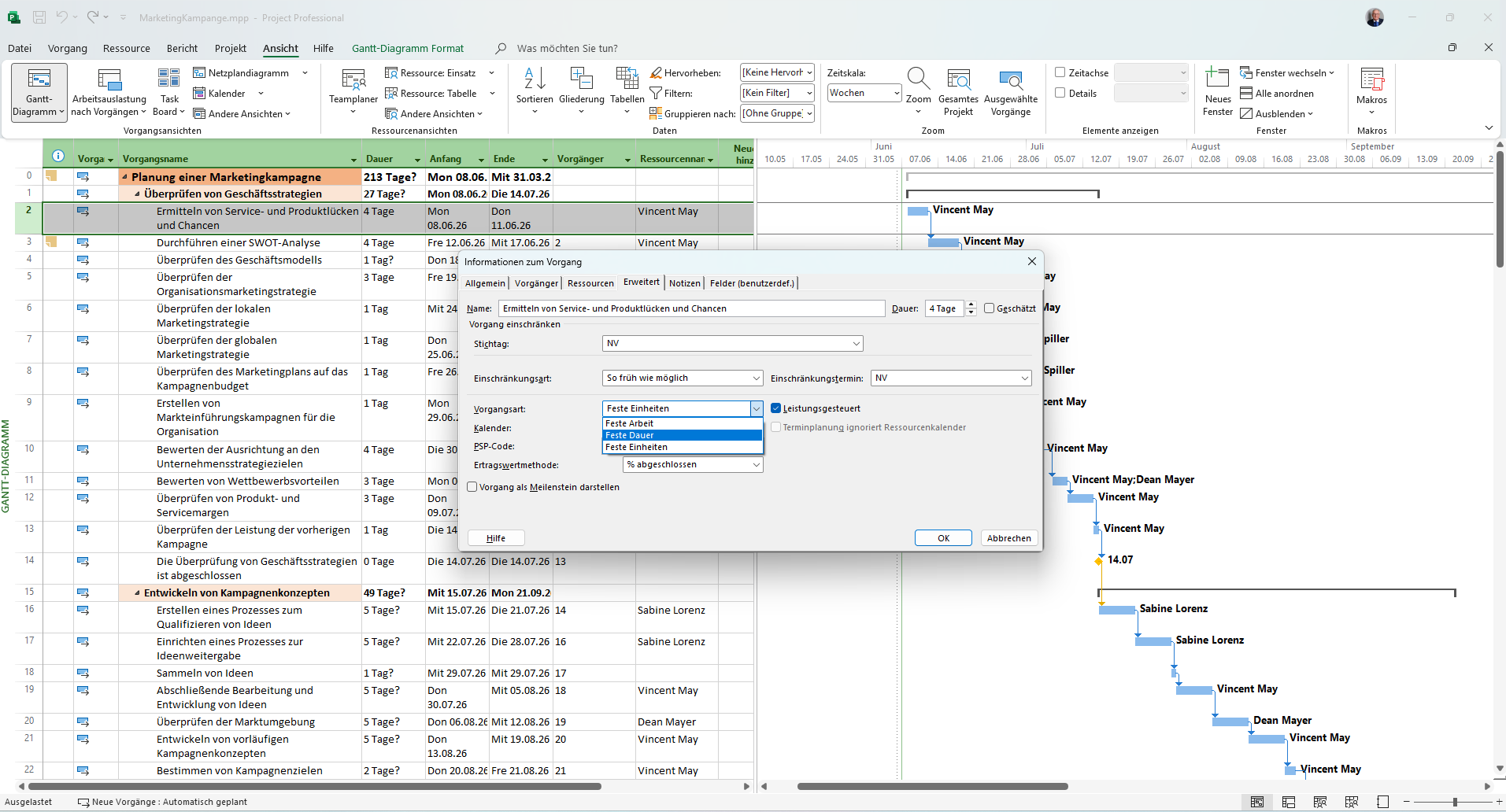The width and height of the screenshot is (1506, 812).
Task: Collapse Entwickeln von Kampagnenkonzepten summary task
Action: (x=137, y=593)
